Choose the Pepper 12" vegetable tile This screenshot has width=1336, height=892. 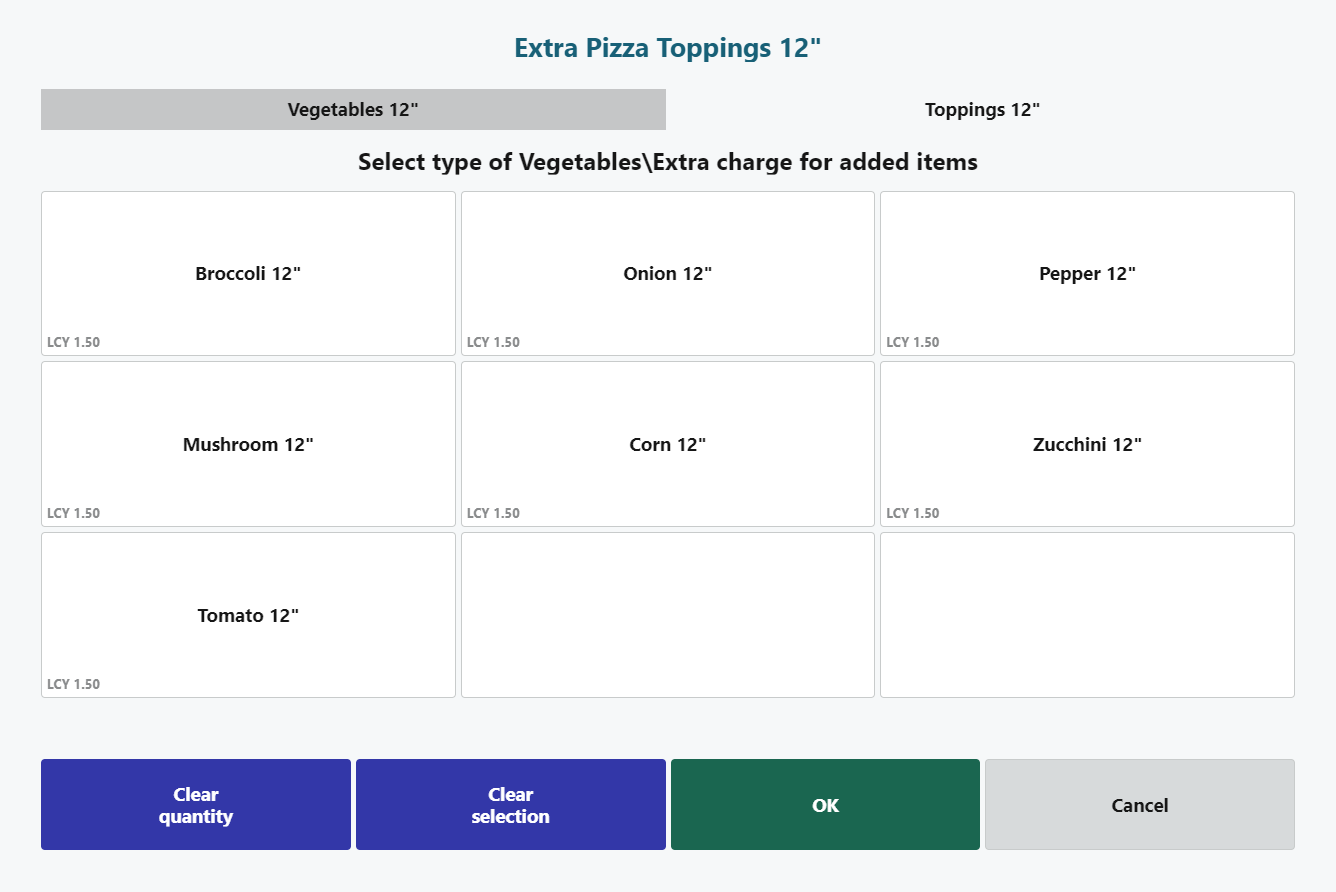coord(1087,273)
